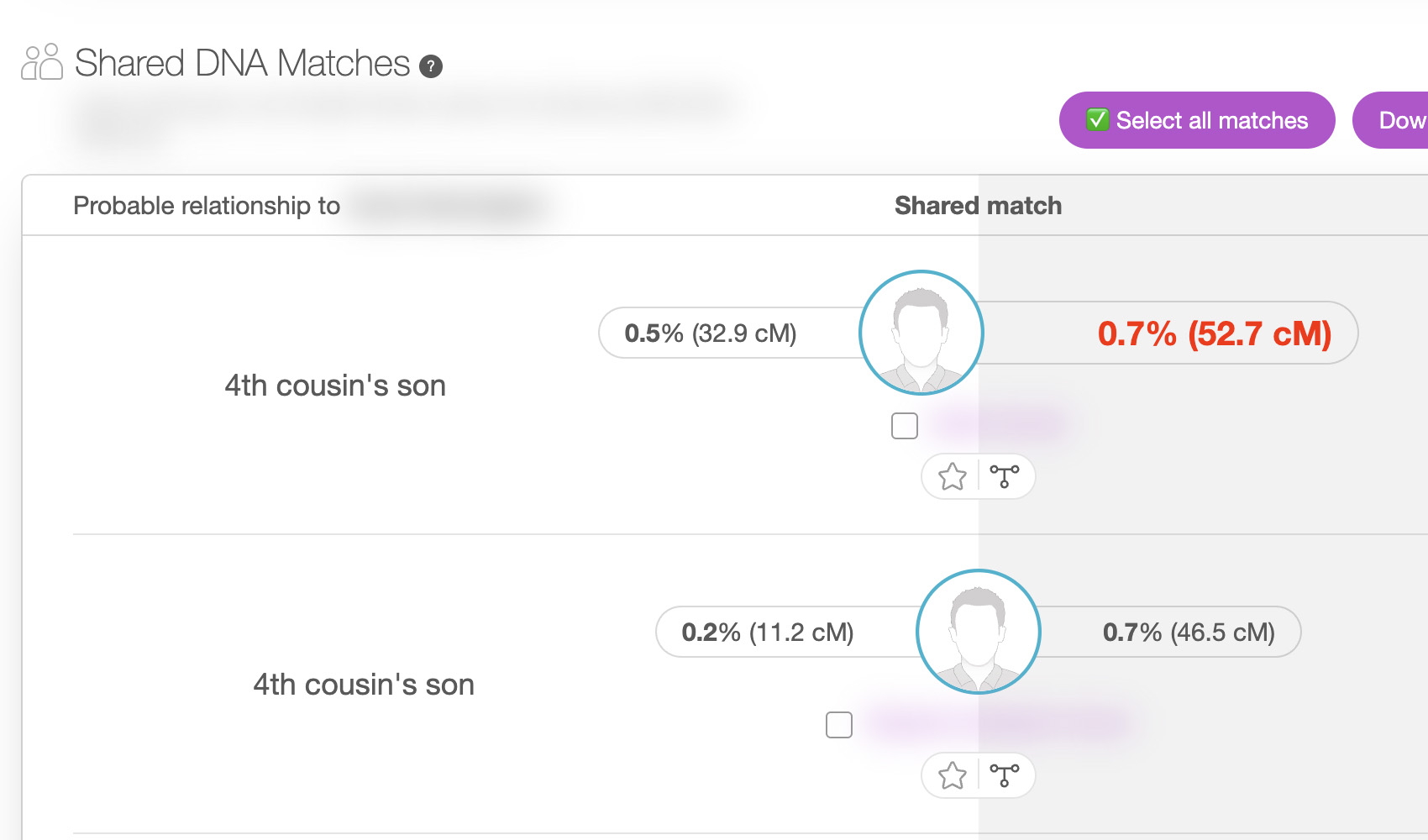Click the 0.5% (32.9 cM) shared DNA pill
The width and height of the screenshot is (1428, 840).
711,333
